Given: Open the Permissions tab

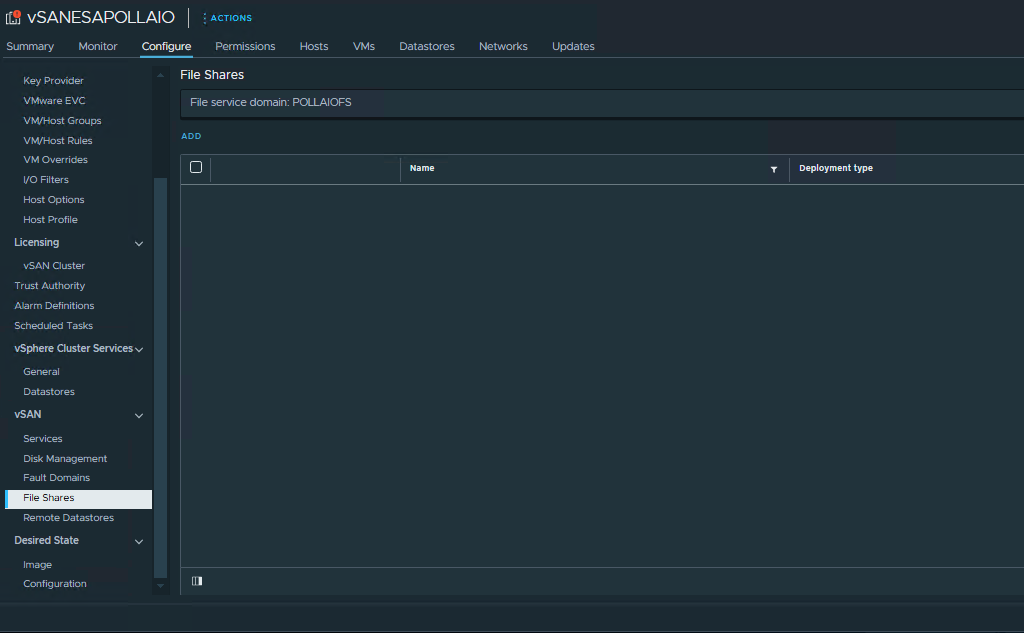Looking at the screenshot, I should (245, 46).
